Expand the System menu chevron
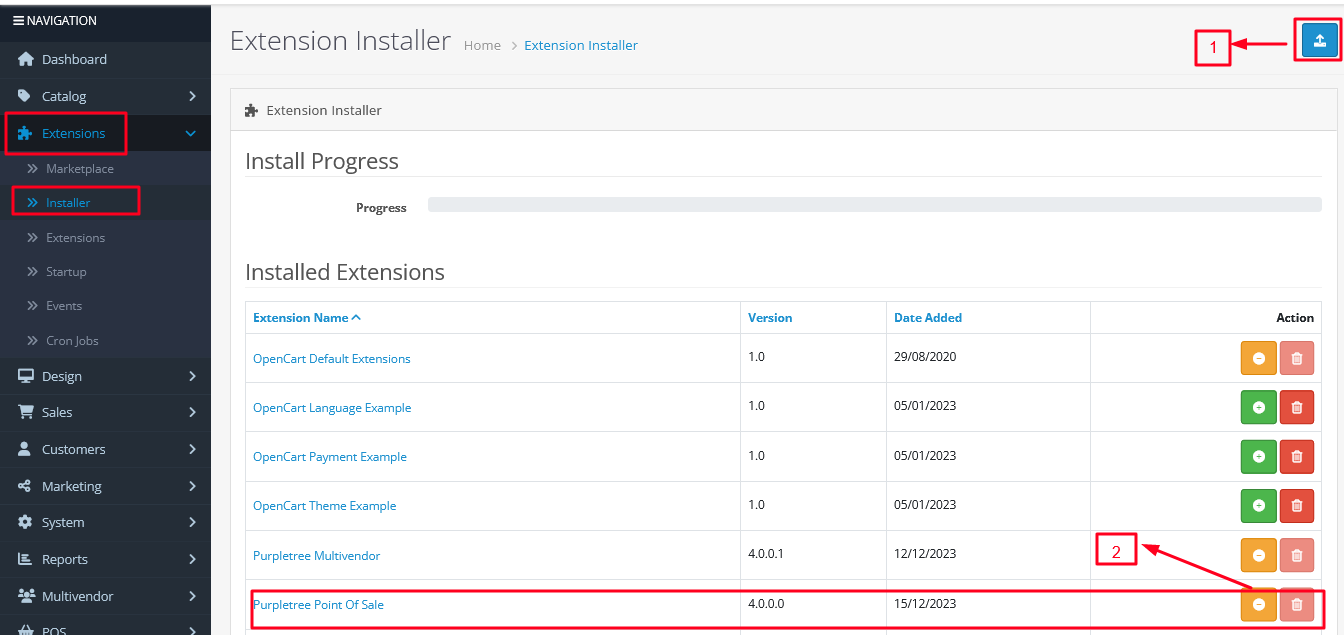This screenshot has width=1344, height=635. click(192, 522)
